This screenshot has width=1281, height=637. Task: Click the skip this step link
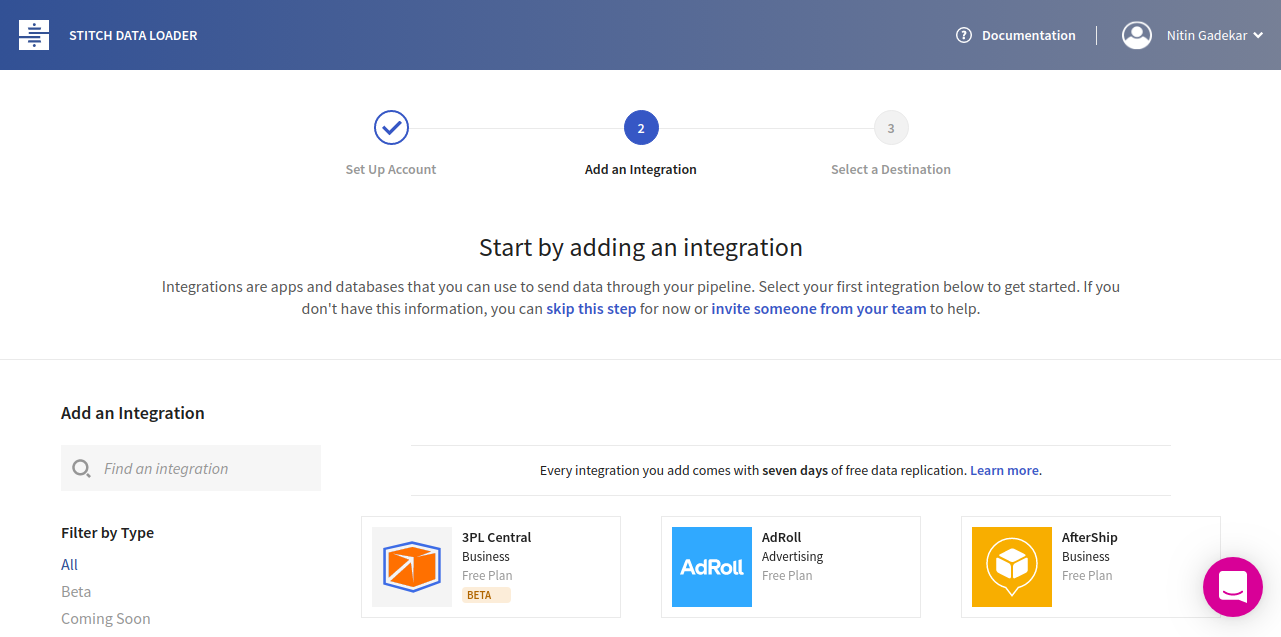[591, 309]
